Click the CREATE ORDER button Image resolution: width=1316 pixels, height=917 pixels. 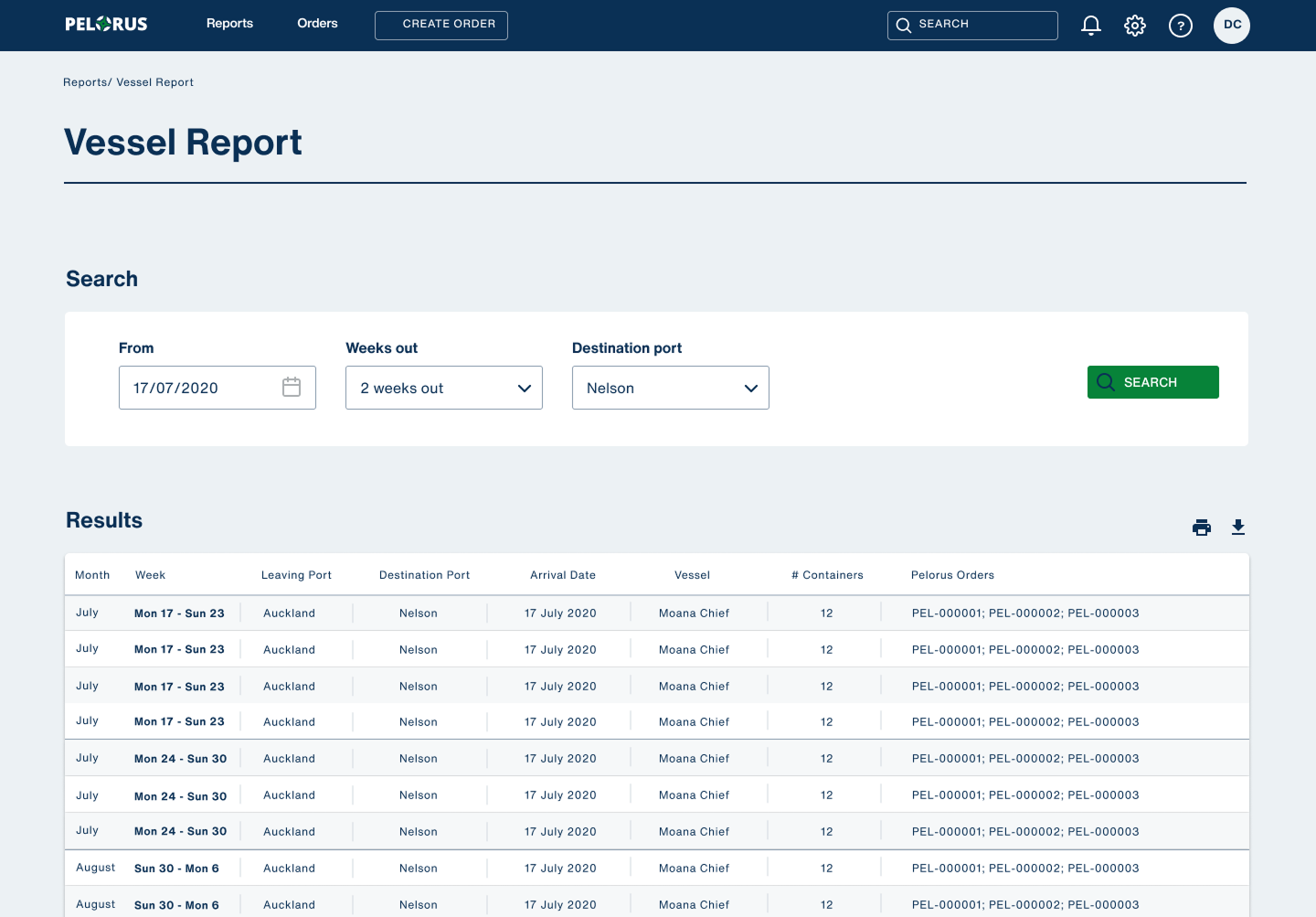pos(441,26)
